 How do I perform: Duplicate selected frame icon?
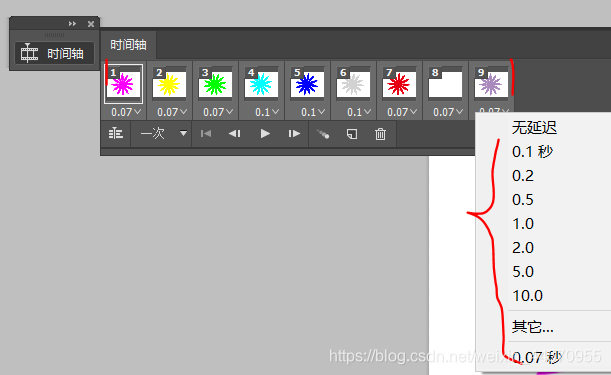(x=352, y=134)
